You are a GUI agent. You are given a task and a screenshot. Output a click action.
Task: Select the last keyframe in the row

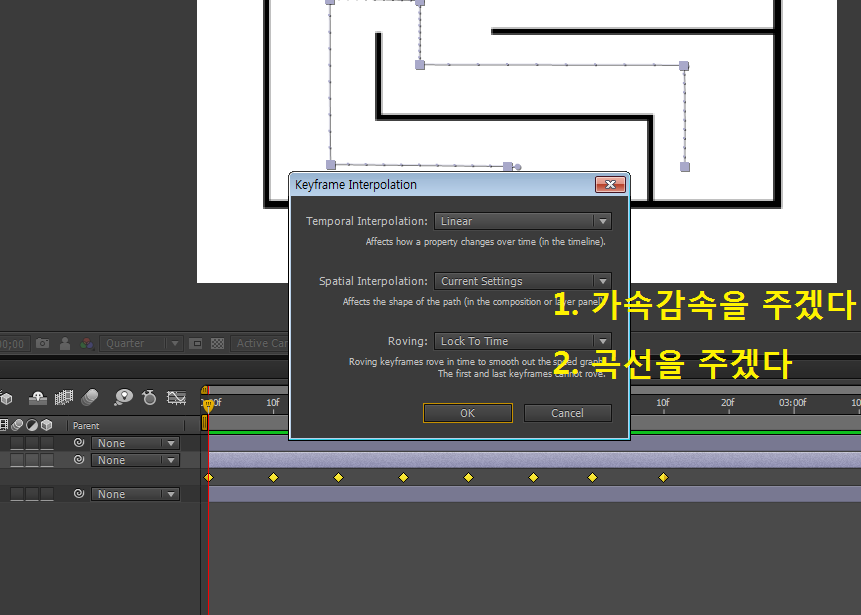[x=663, y=477]
